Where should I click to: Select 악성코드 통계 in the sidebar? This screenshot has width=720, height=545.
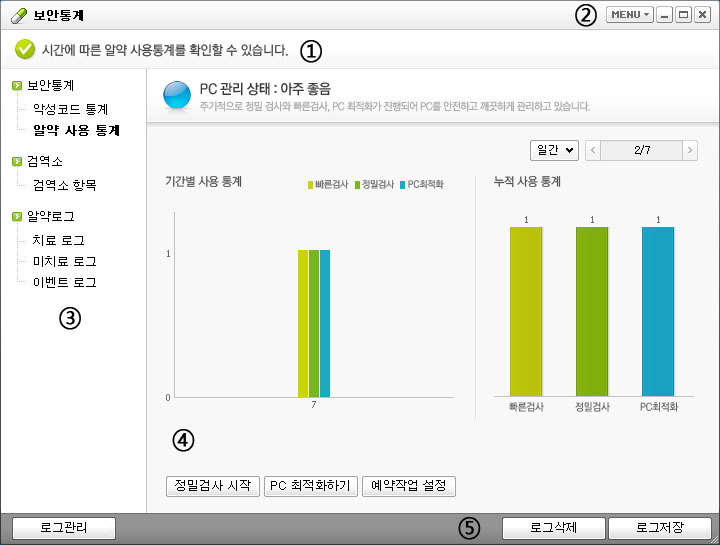(x=71, y=109)
